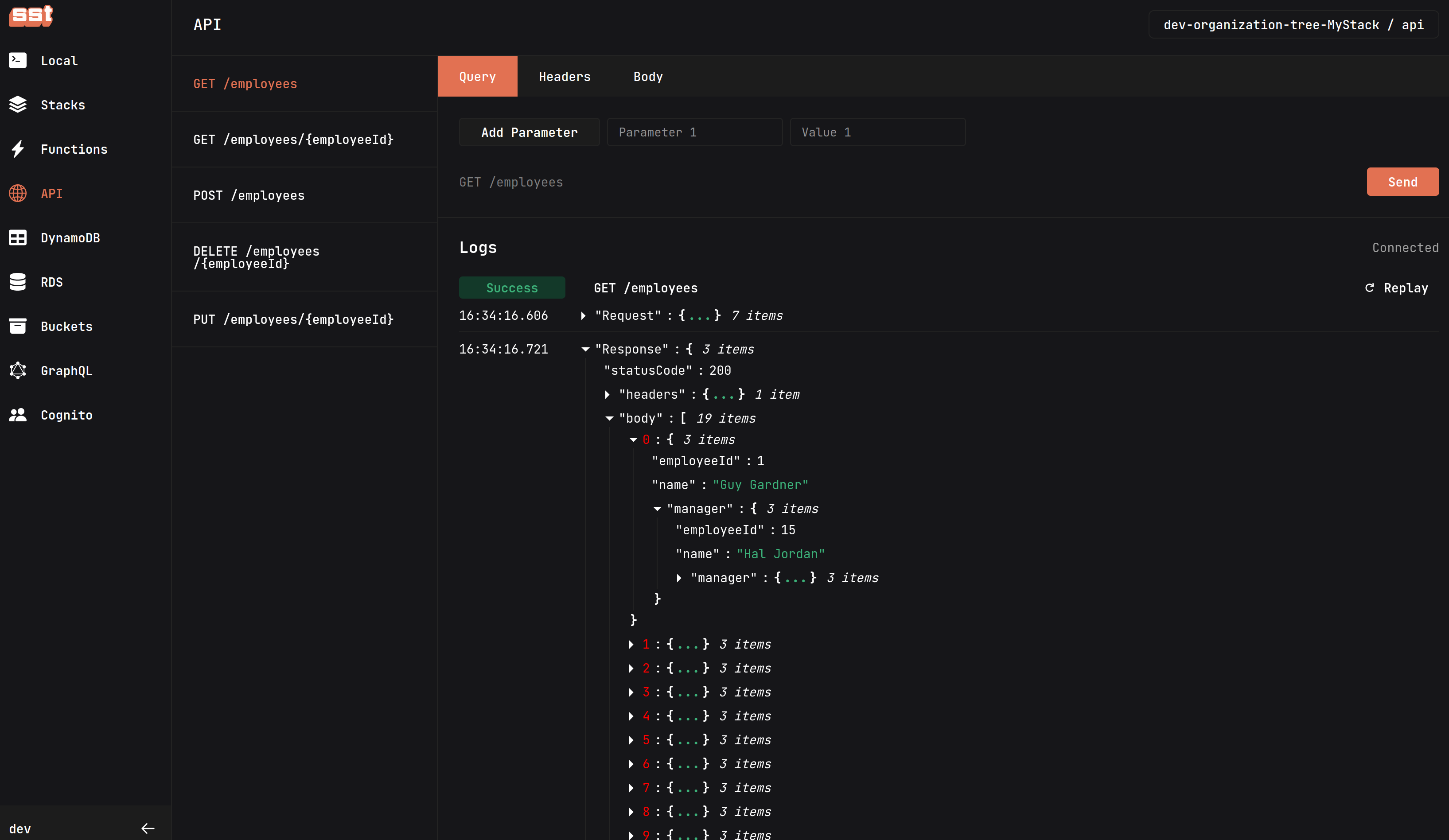Expand the "headers" node in response
This screenshot has width=1449, height=840.
click(x=607, y=394)
